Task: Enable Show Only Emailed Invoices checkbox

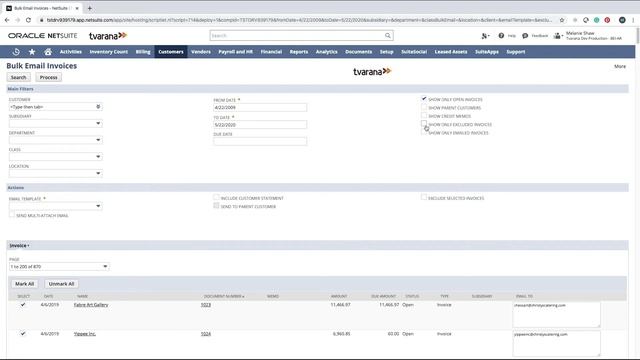Action: click(424, 132)
